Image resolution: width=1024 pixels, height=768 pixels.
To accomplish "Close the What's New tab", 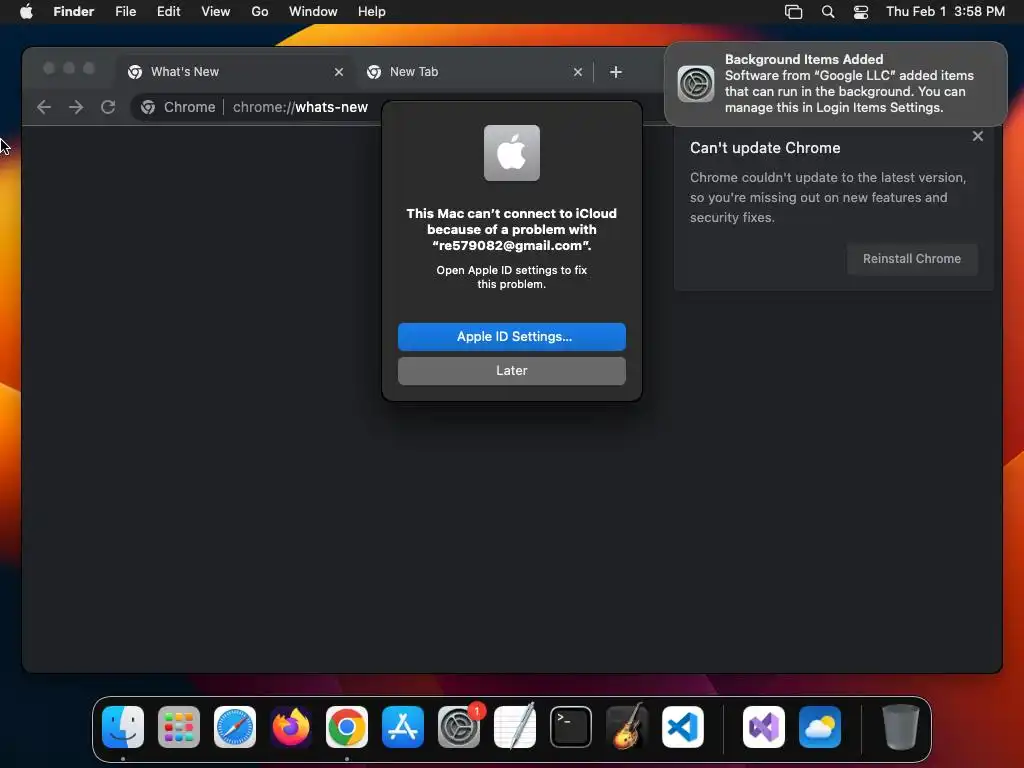I will pyautogui.click(x=339, y=72).
